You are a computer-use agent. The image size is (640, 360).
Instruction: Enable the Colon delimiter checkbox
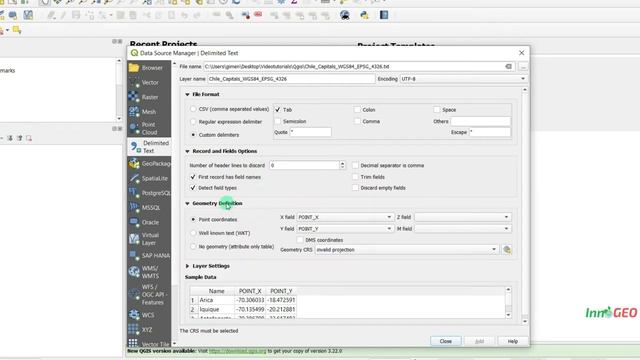tap(357, 109)
